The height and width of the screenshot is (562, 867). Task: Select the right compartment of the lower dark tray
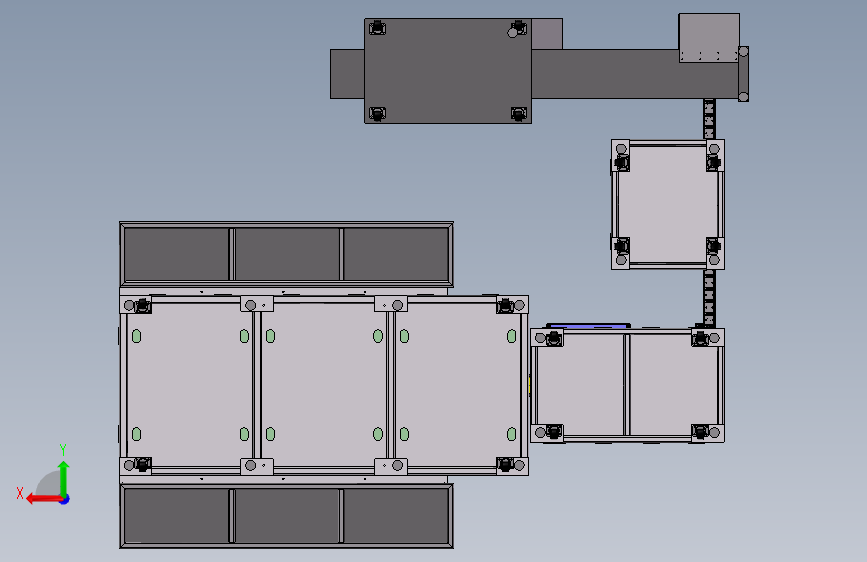click(x=396, y=516)
